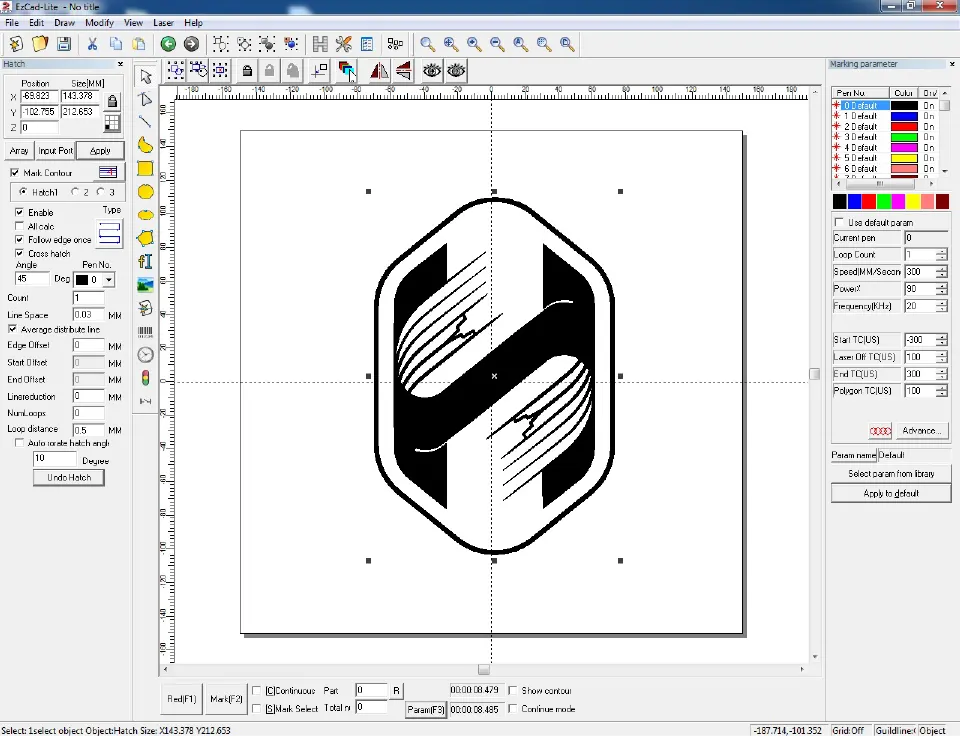Select the Rectangle drawing tool
Viewport: 960px width, 736px height.
tap(145, 168)
